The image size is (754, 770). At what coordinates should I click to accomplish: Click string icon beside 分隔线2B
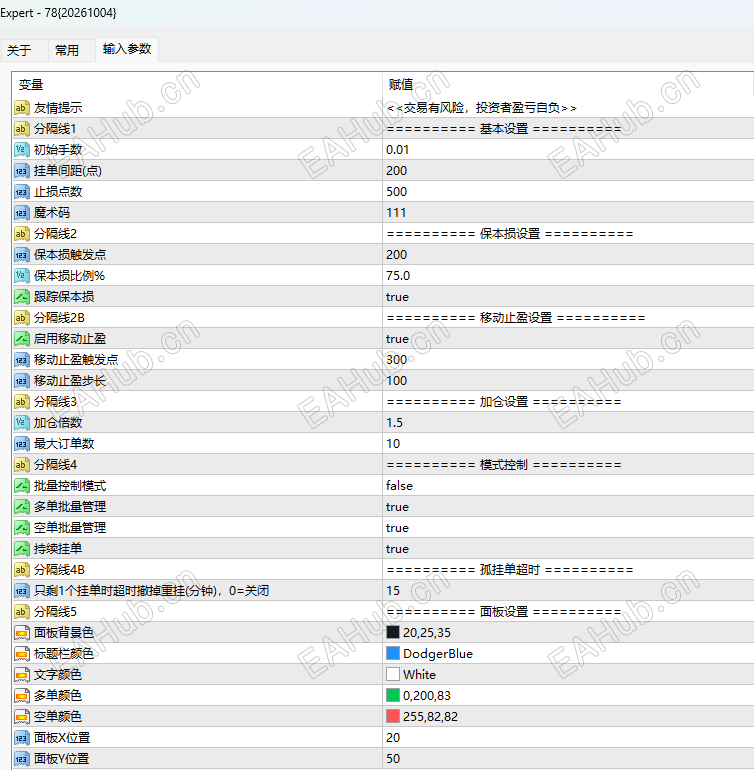point(22,318)
